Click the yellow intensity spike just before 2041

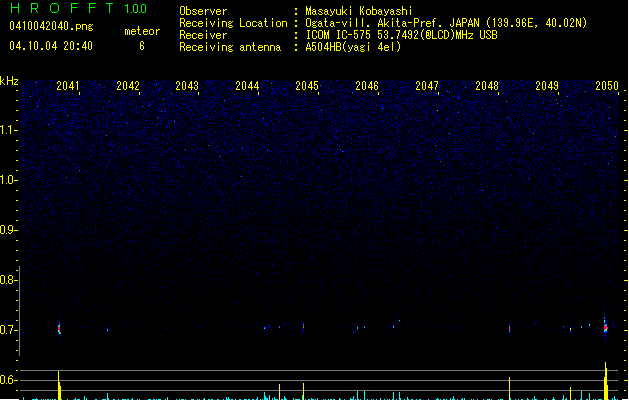pyautogui.click(x=59, y=385)
